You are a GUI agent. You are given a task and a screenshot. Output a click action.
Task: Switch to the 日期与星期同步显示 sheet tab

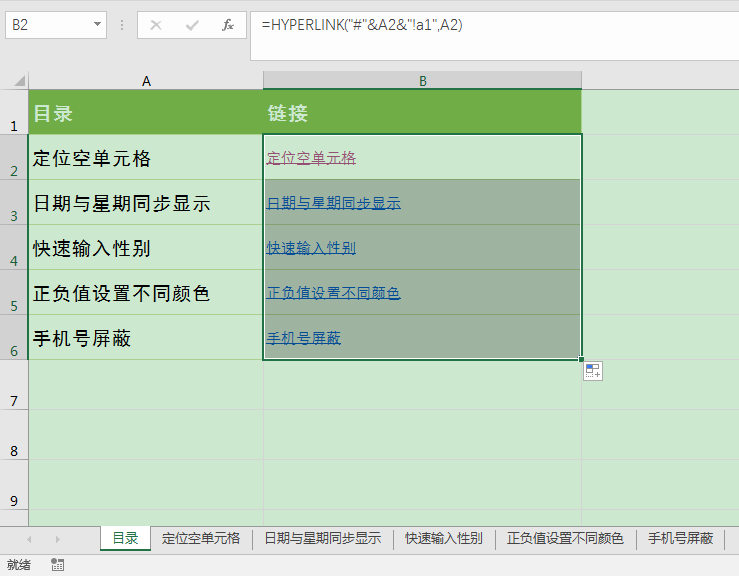click(323, 538)
